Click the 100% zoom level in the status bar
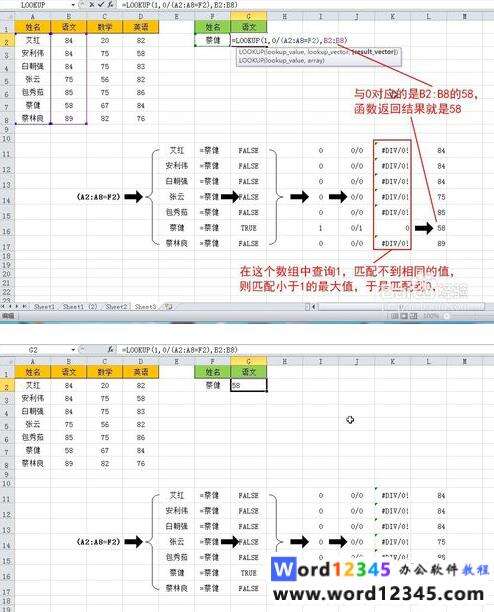Image resolution: width=494 pixels, height=612 pixels. tap(431, 316)
